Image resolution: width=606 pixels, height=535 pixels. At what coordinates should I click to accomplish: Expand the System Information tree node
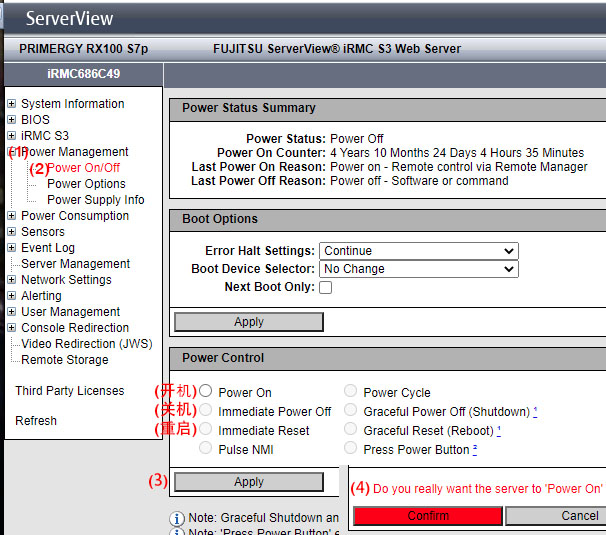pos(12,104)
